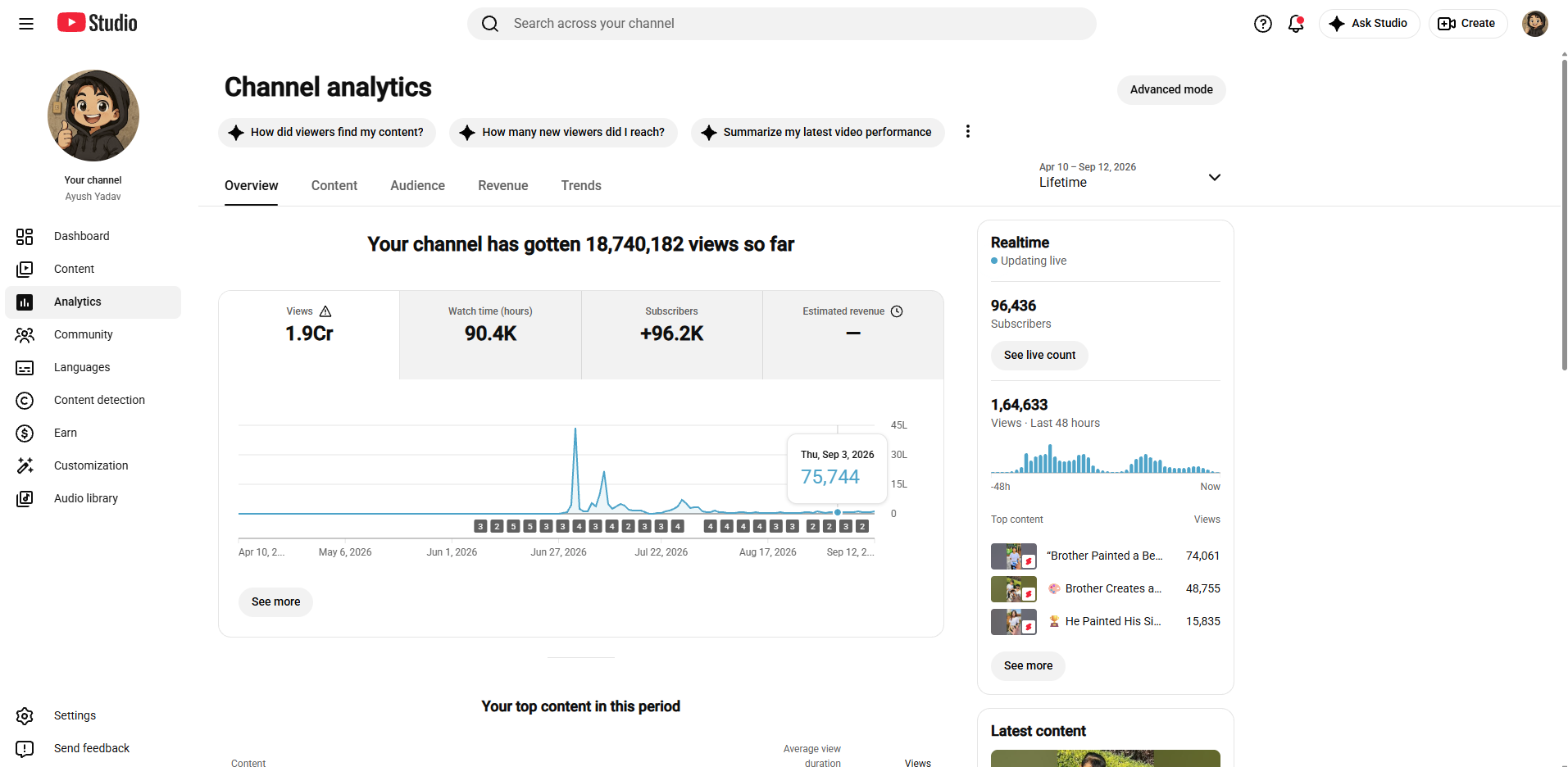
Task: Click the Send feedback icon
Action: (x=25, y=749)
